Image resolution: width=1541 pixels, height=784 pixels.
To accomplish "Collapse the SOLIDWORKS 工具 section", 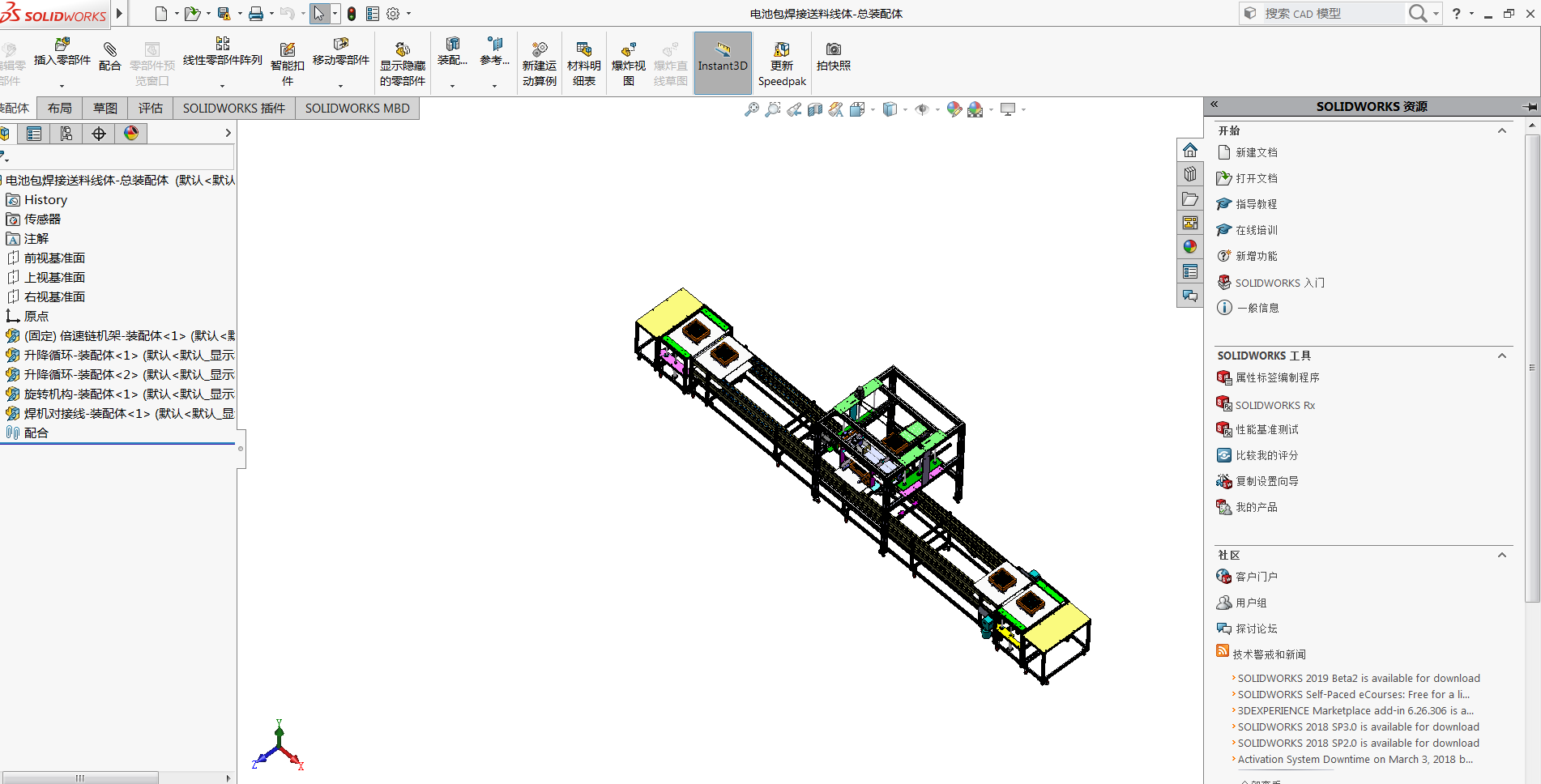I will pyautogui.click(x=1502, y=356).
